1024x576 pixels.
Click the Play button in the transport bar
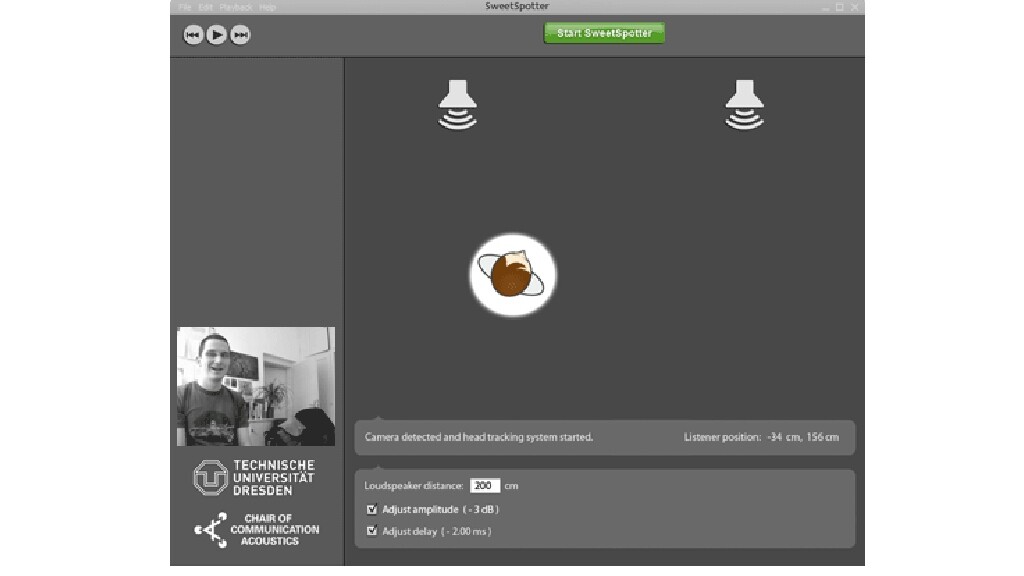214,34
